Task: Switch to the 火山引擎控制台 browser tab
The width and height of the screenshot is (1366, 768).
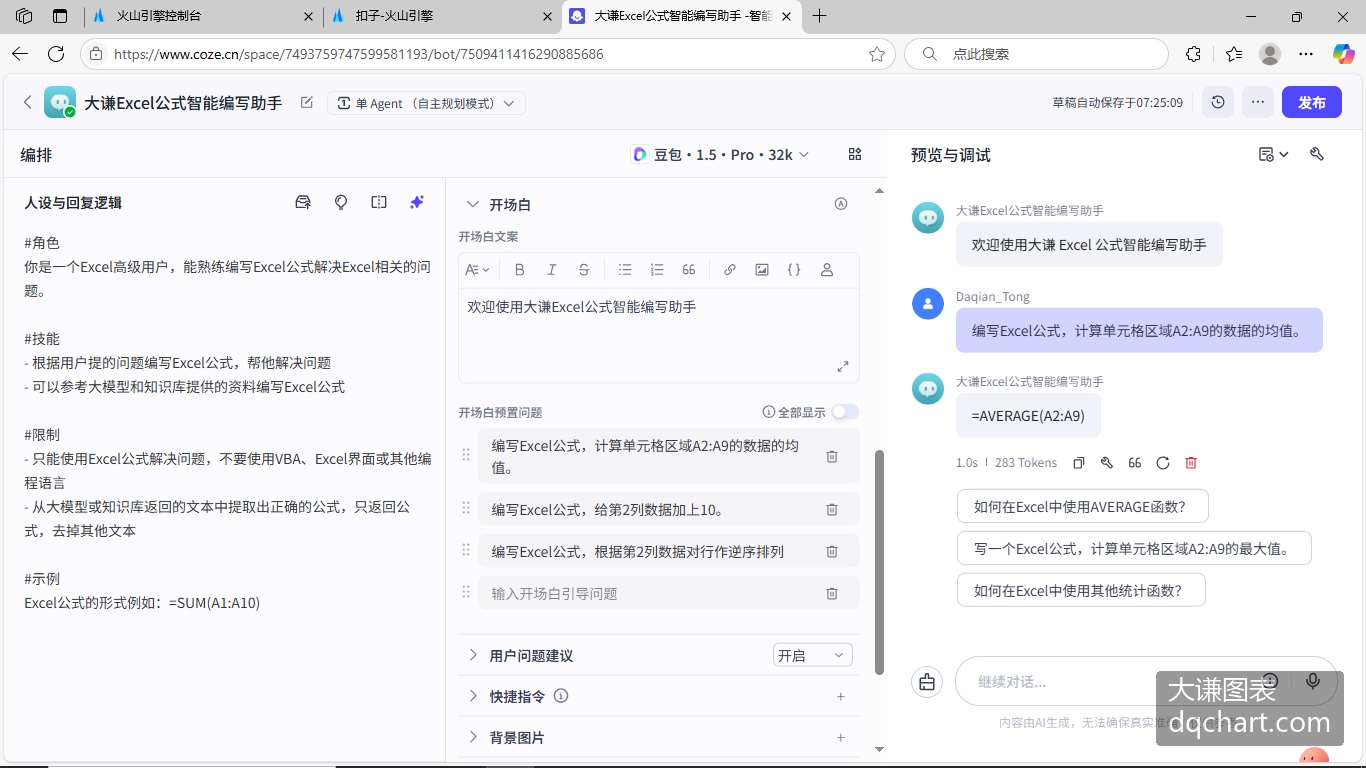Action: point(203,16)
